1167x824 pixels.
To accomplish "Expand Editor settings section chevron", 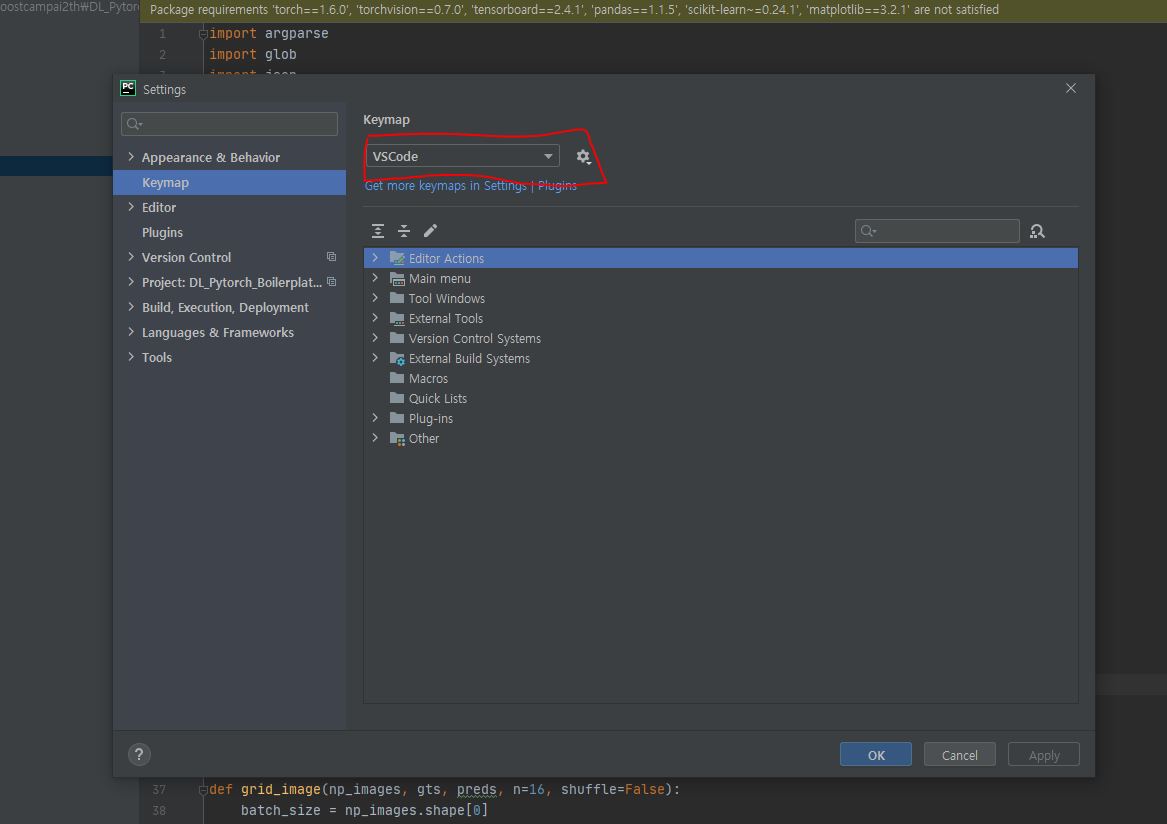I will pos(131,207).
